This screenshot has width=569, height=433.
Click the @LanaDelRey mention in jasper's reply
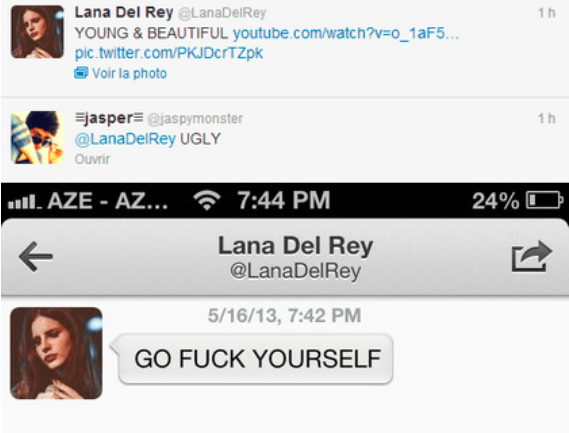tap(125, 139)
